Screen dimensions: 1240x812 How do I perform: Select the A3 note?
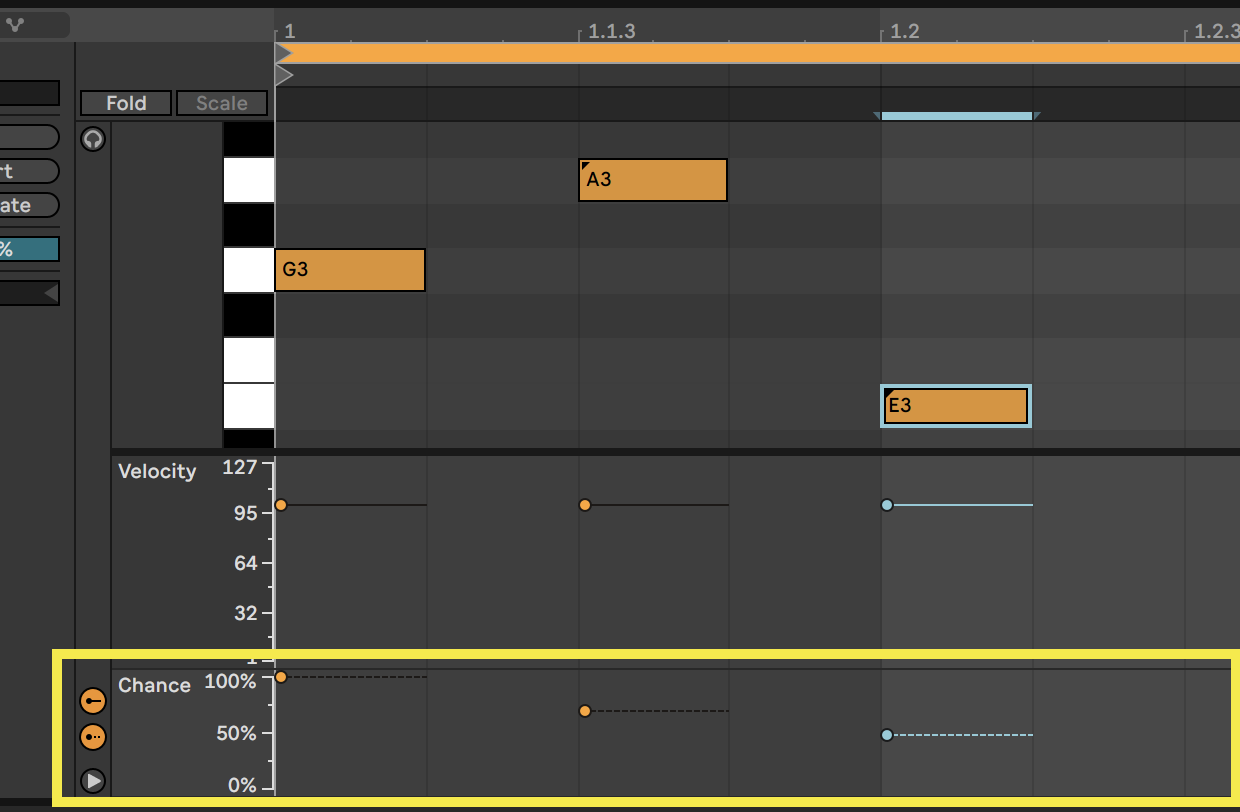tap(652, 180)
